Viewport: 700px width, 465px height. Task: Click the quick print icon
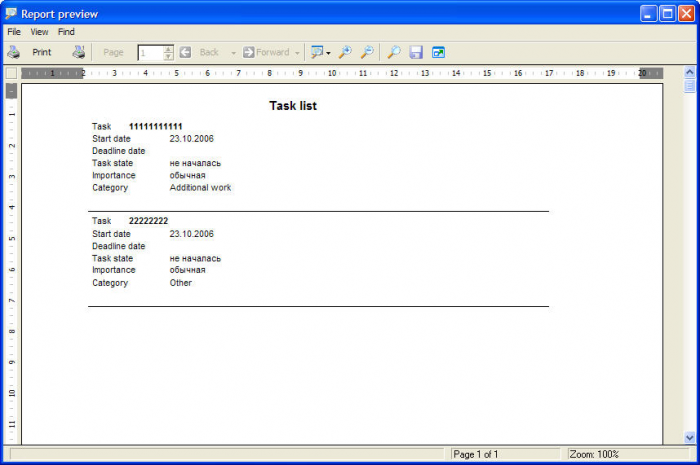[79, 52]
